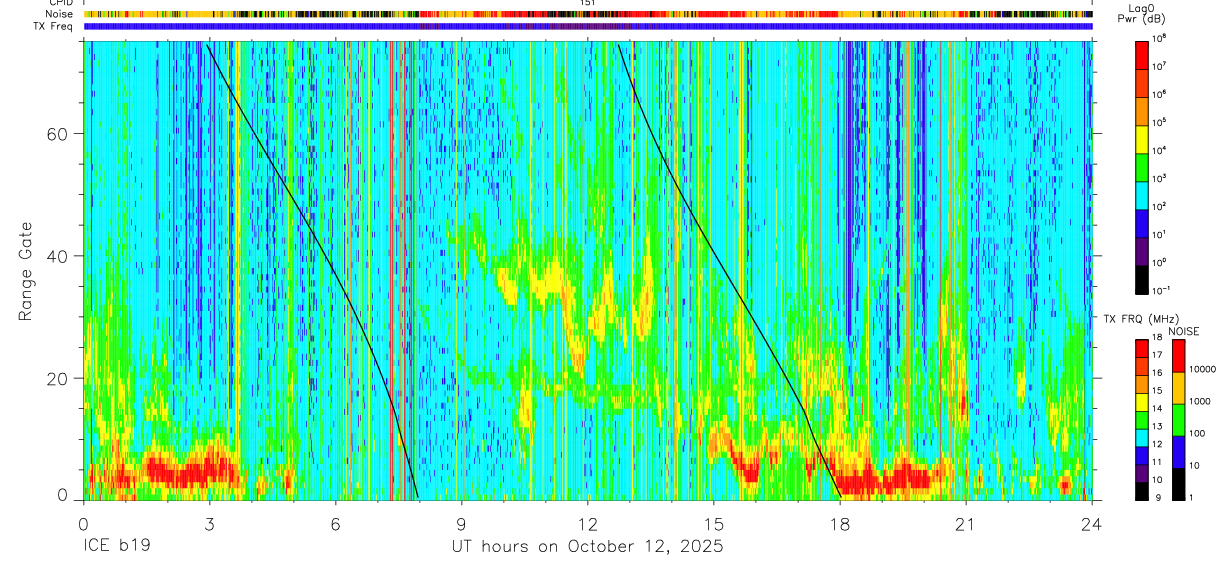This screenshot has width=1228, height=567.
Task: Click the 10^4 label on power colorbar
Action: tap(1159, 150)
